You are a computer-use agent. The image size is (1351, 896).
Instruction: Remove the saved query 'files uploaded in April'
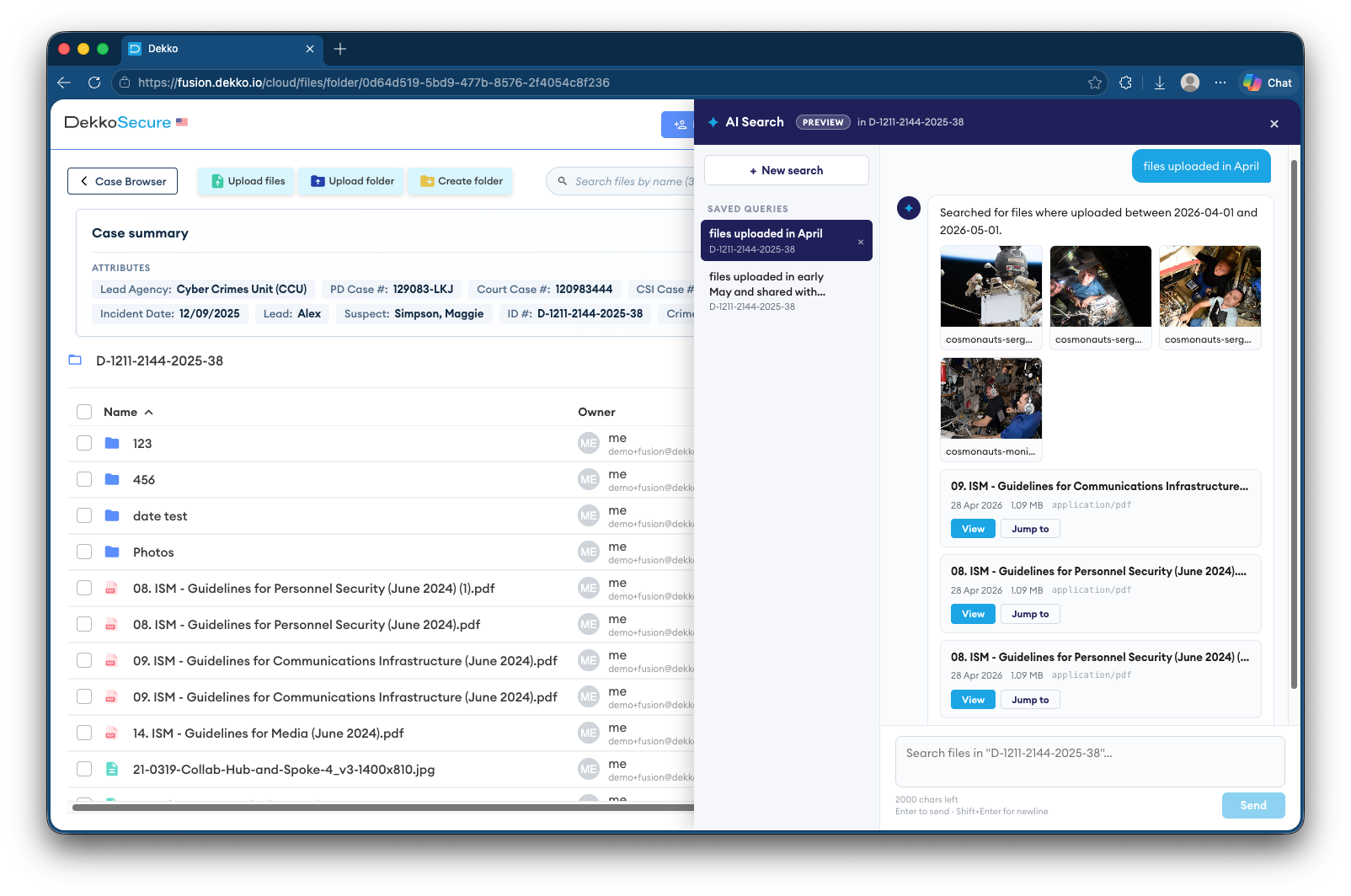pos(861,242)
